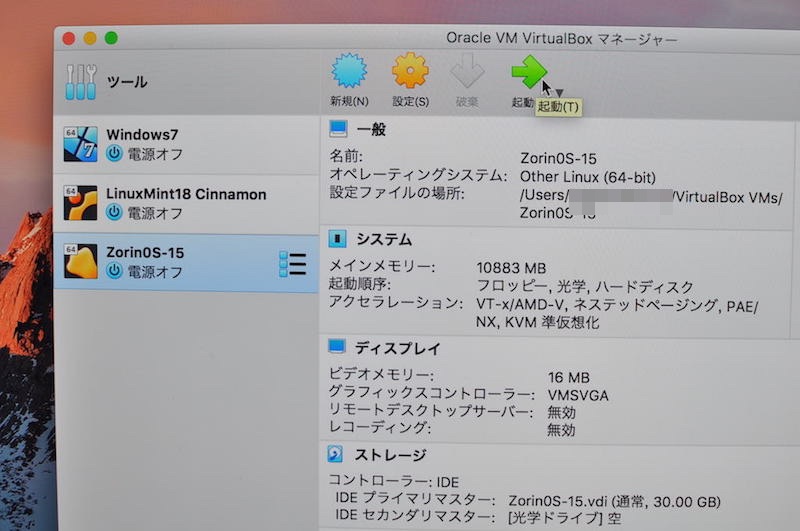Click the System (システム) section icon

pyautogui.click(x=337, y=239)
